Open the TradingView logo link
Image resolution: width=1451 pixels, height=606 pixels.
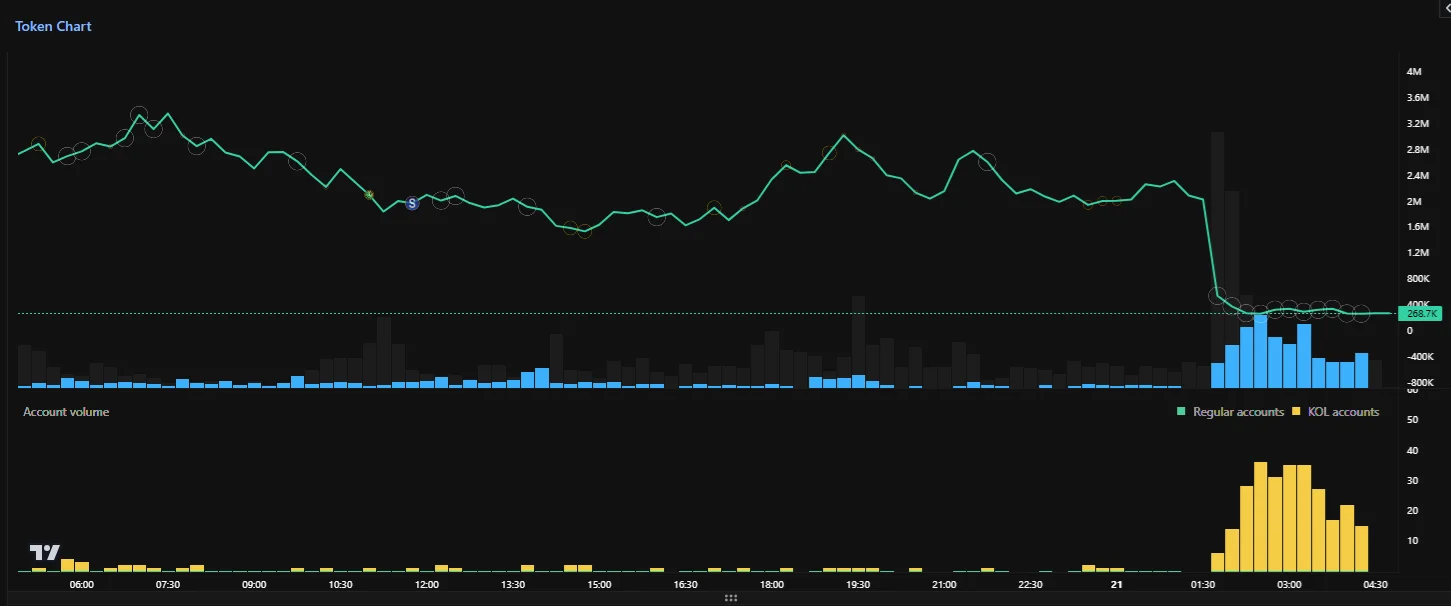click(x=45, y=552)
